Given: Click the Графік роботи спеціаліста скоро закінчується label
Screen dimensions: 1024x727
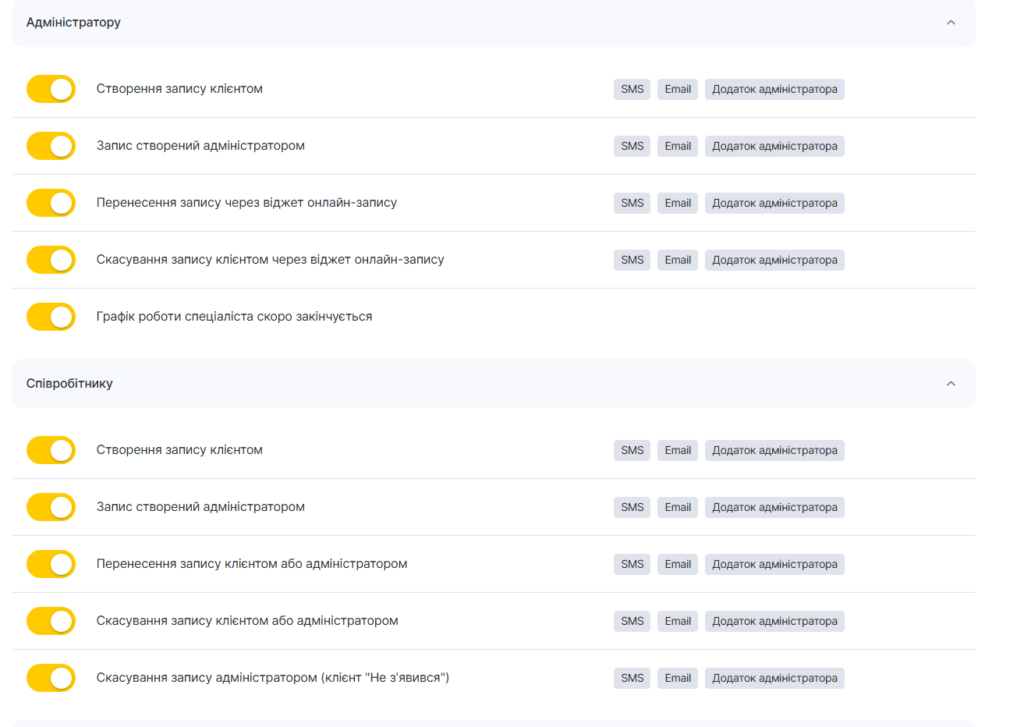Looking at the screenshot, I should [234, 317].
